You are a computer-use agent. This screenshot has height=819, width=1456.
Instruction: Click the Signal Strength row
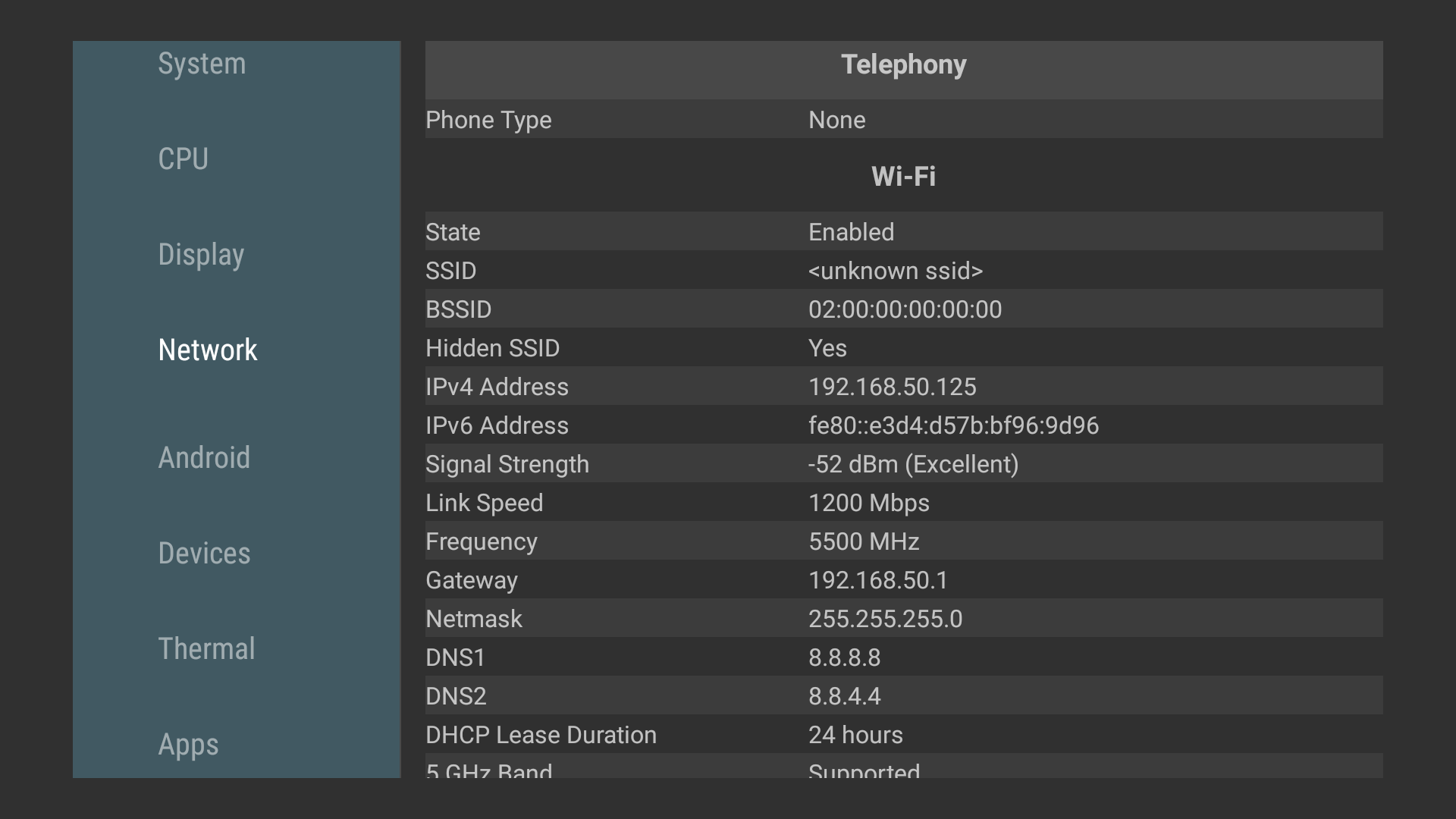(x=904, y=463)
